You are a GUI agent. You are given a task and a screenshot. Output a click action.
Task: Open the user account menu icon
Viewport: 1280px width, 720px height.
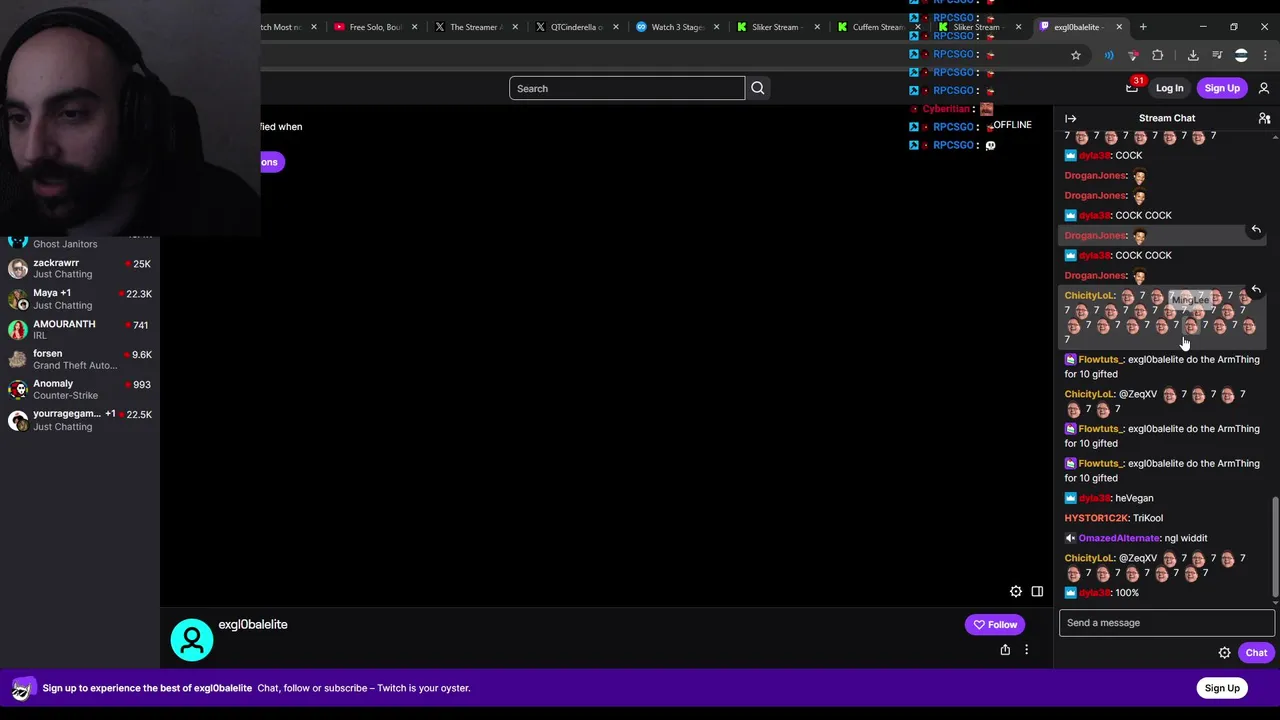[x=1264, y=88]
